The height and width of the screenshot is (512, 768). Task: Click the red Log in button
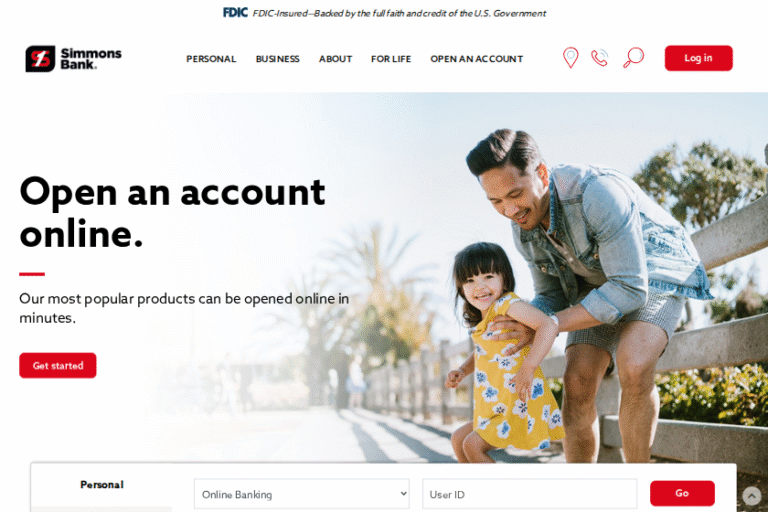point(698,58)
